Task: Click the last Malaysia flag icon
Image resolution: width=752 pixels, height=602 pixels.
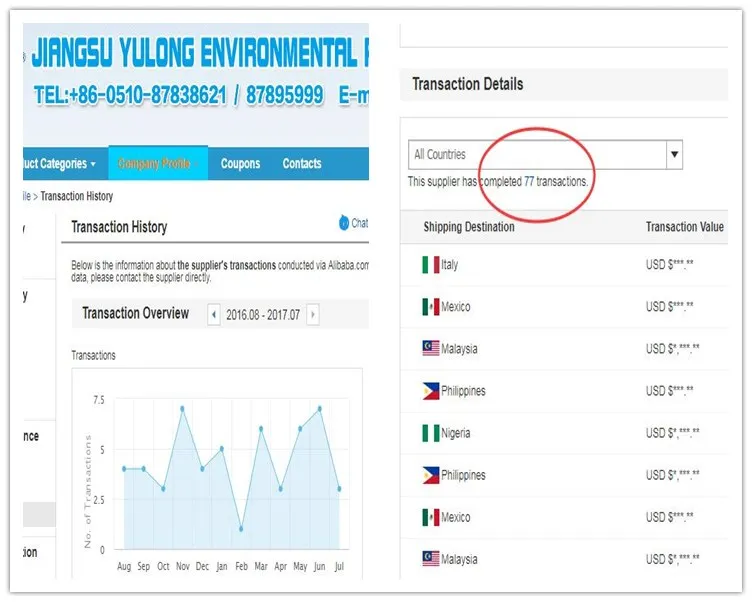Action: coord(431,559)
